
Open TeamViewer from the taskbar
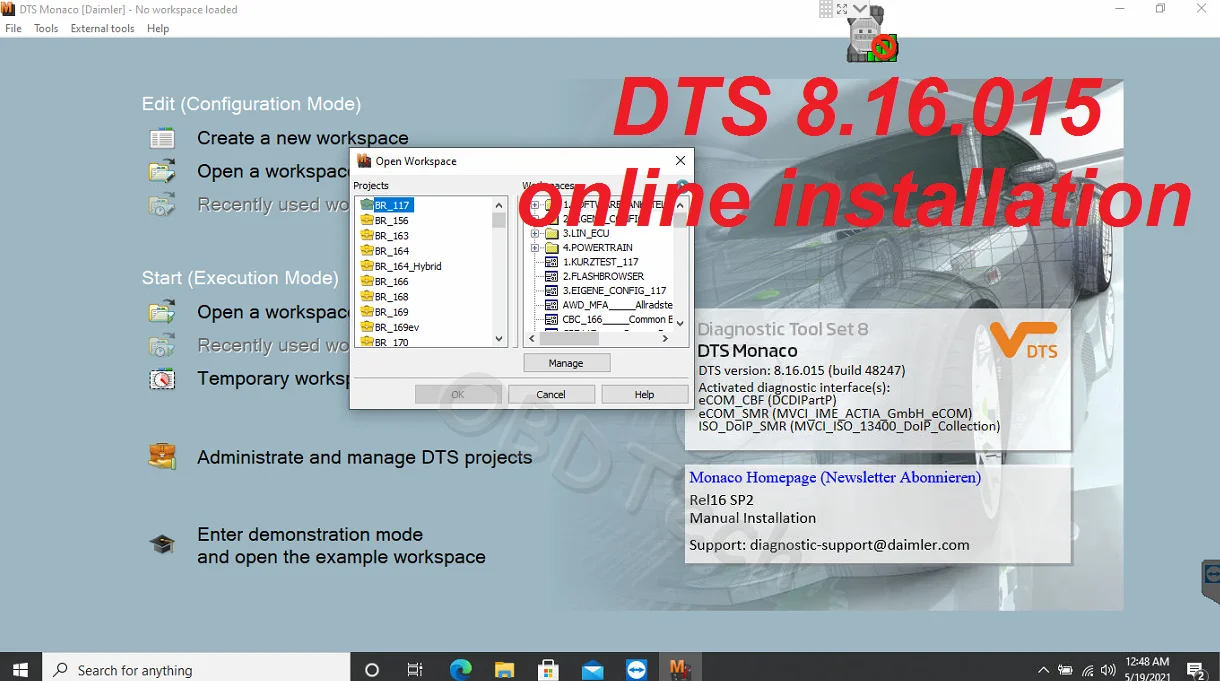pyautogui.click(x=636, y=669)
